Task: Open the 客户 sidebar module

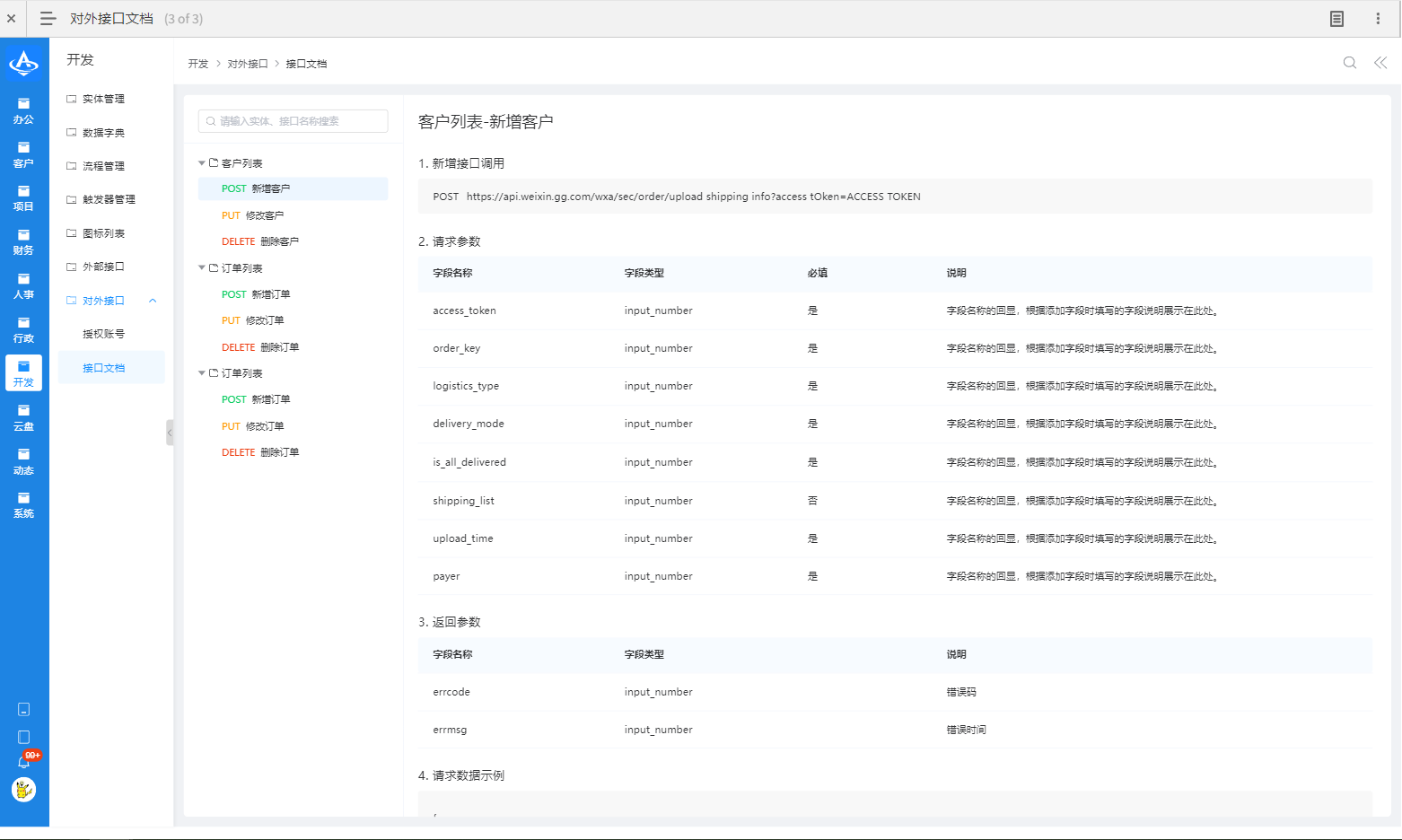Action: click(23, 154)
